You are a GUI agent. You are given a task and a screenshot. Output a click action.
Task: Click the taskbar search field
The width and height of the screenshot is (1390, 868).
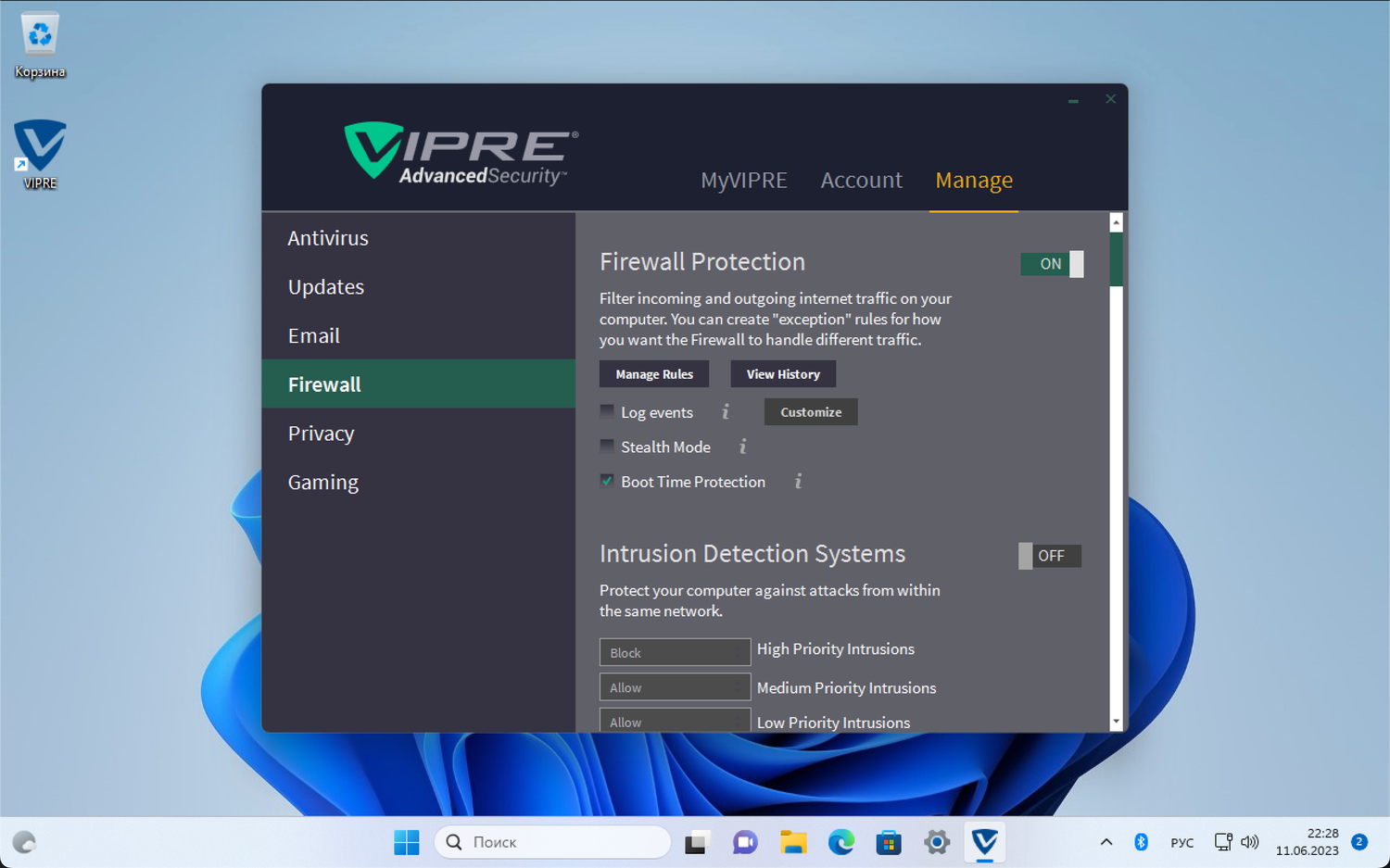pos(552,842)
